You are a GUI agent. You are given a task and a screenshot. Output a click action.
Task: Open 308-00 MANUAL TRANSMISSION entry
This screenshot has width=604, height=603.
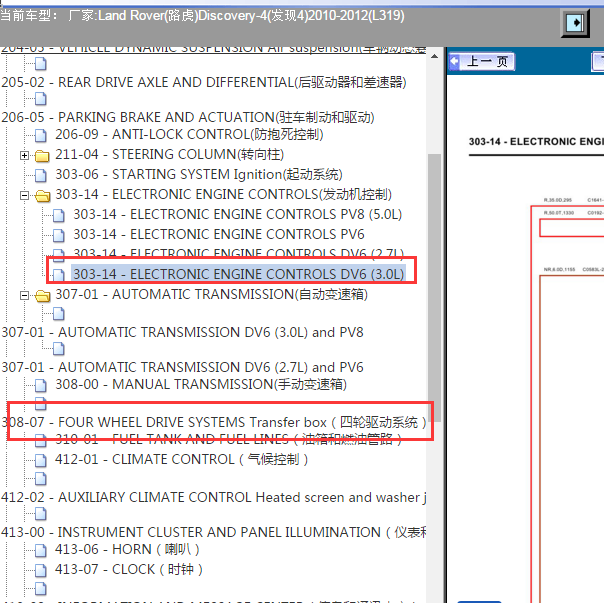pos(201,385)
